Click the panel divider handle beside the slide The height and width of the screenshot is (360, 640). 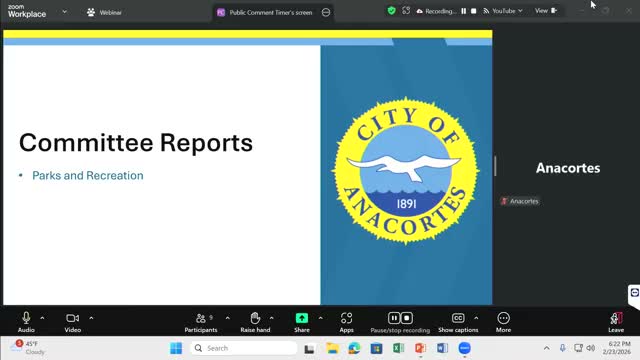pos(495,166)
